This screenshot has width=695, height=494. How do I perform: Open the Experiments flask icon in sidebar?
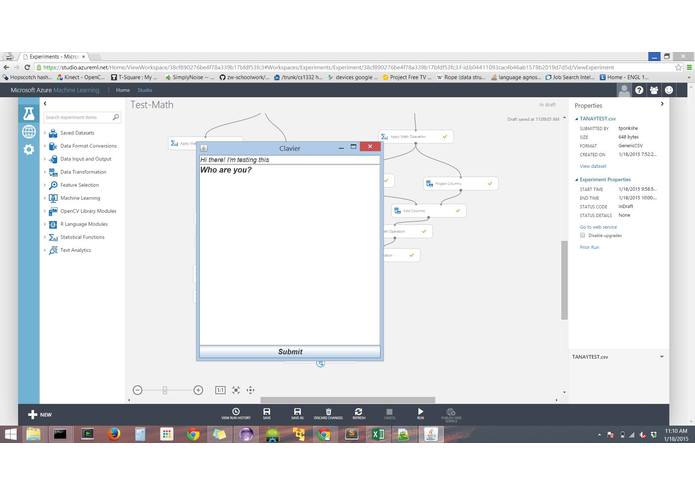point(29,114)
